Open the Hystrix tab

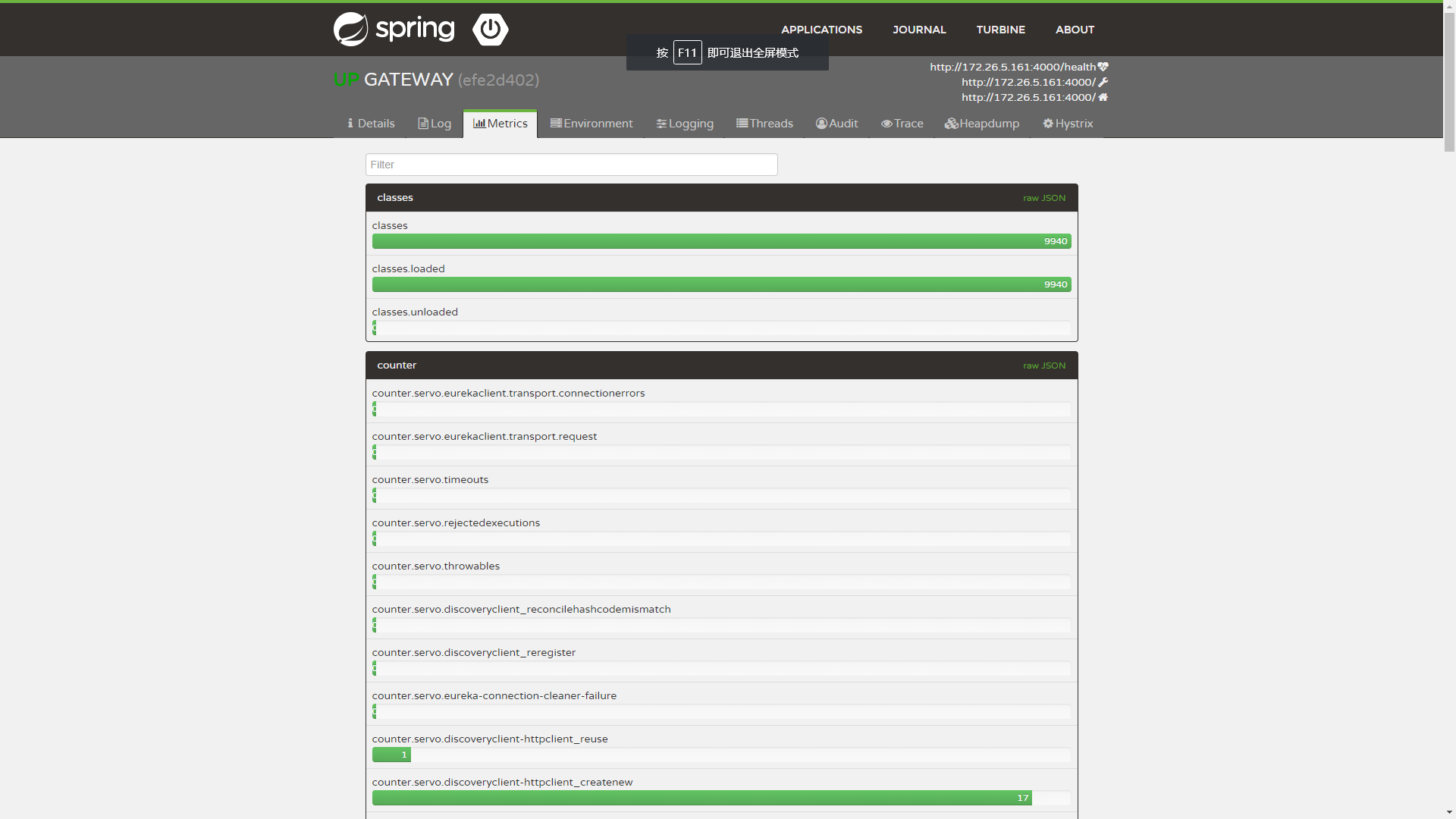1068,124
